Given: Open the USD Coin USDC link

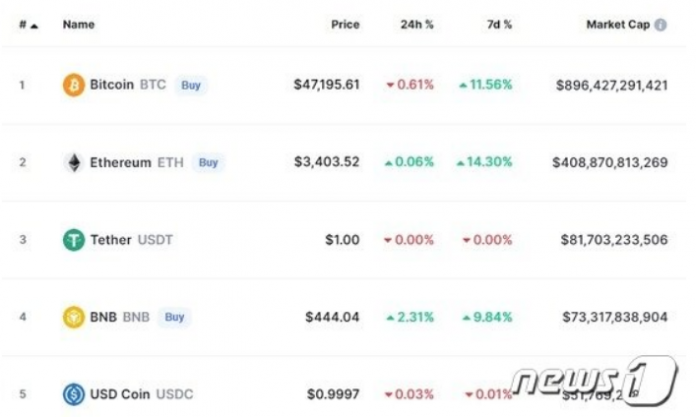Looking at the screenshot, I should click(x=142, y=394).
